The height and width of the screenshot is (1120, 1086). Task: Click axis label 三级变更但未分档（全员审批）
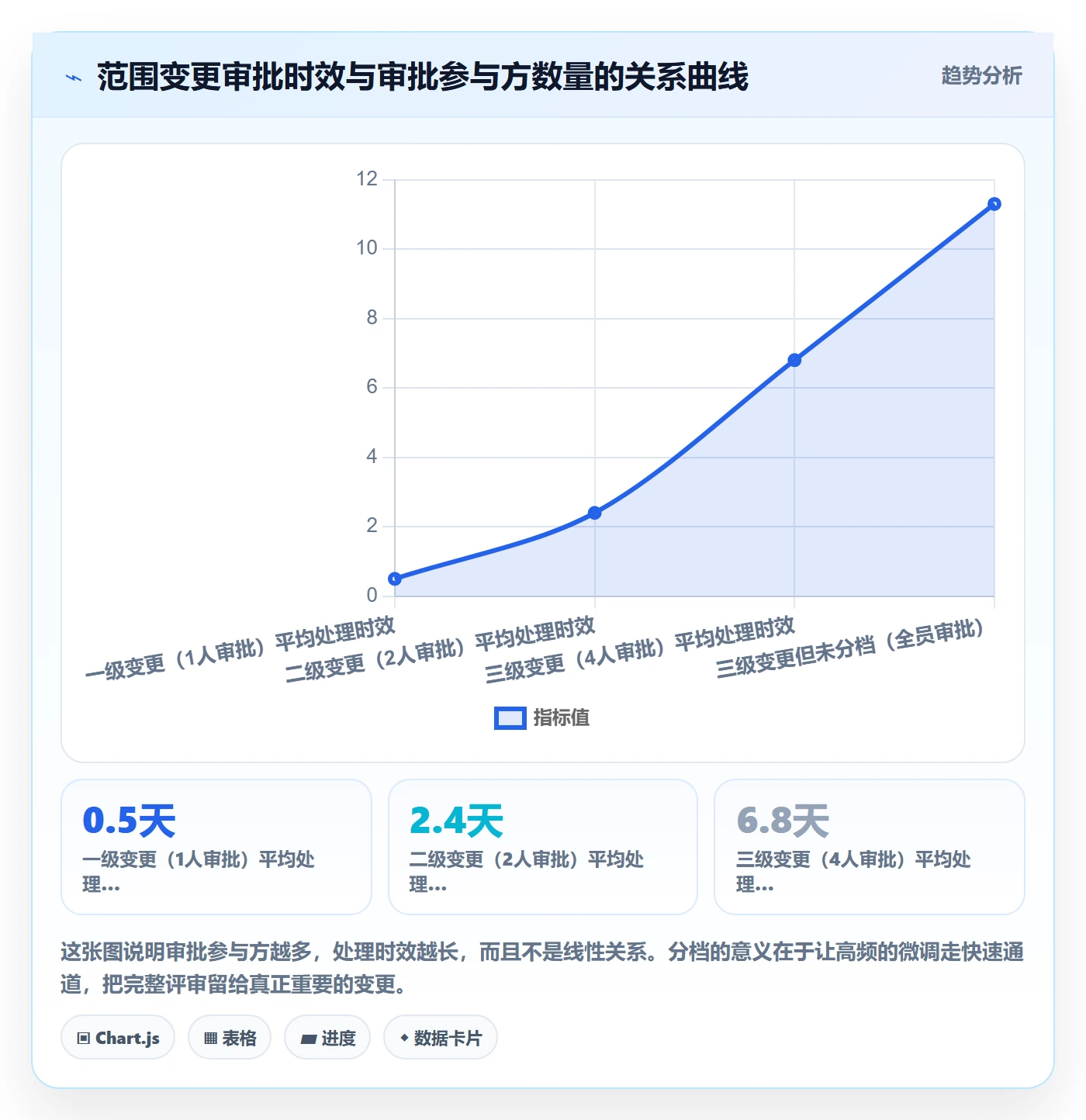[x=851, y=648]
